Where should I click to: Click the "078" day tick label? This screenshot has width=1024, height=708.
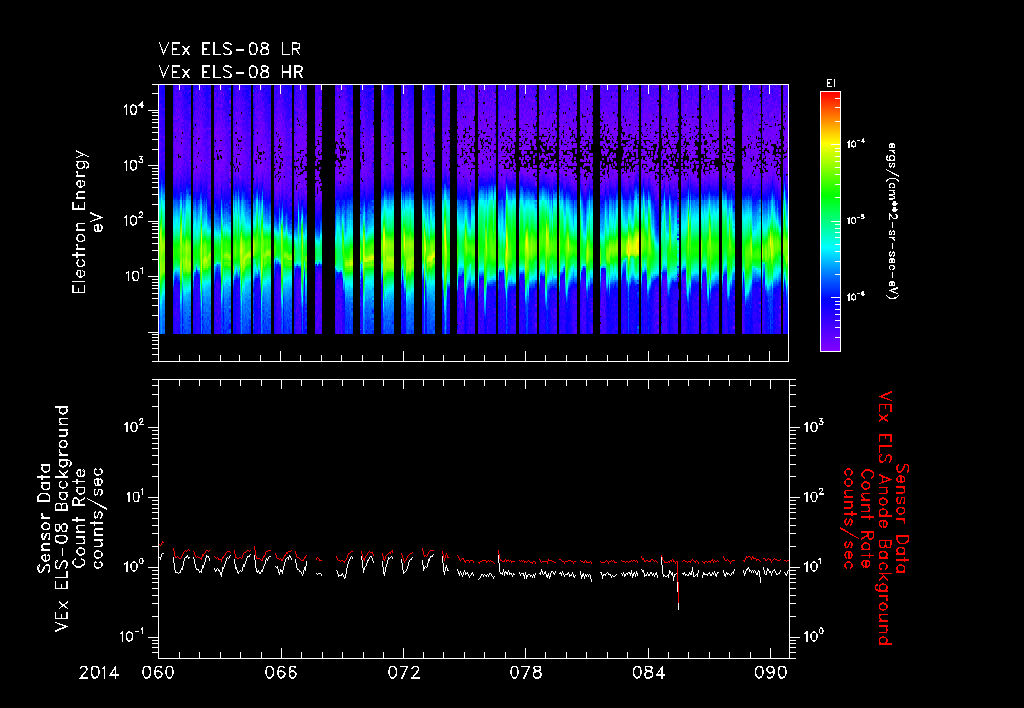(526, 673)
